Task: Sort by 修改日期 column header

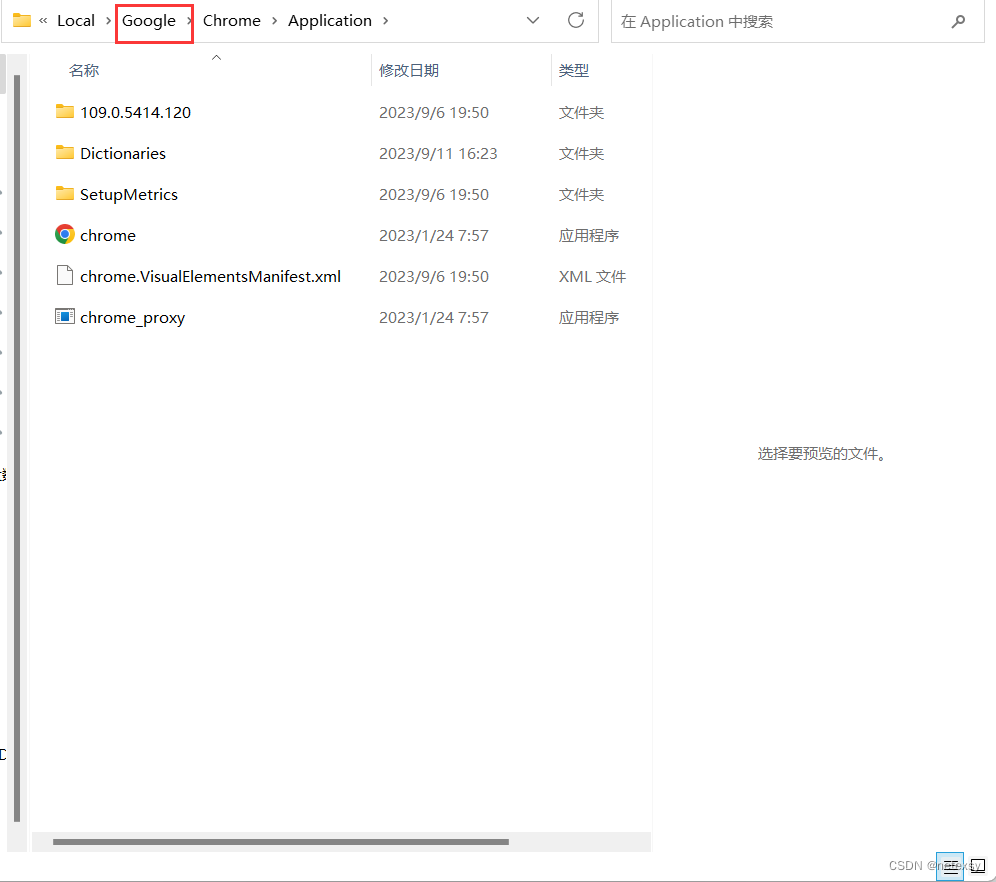Action: [x=409, y=70]
